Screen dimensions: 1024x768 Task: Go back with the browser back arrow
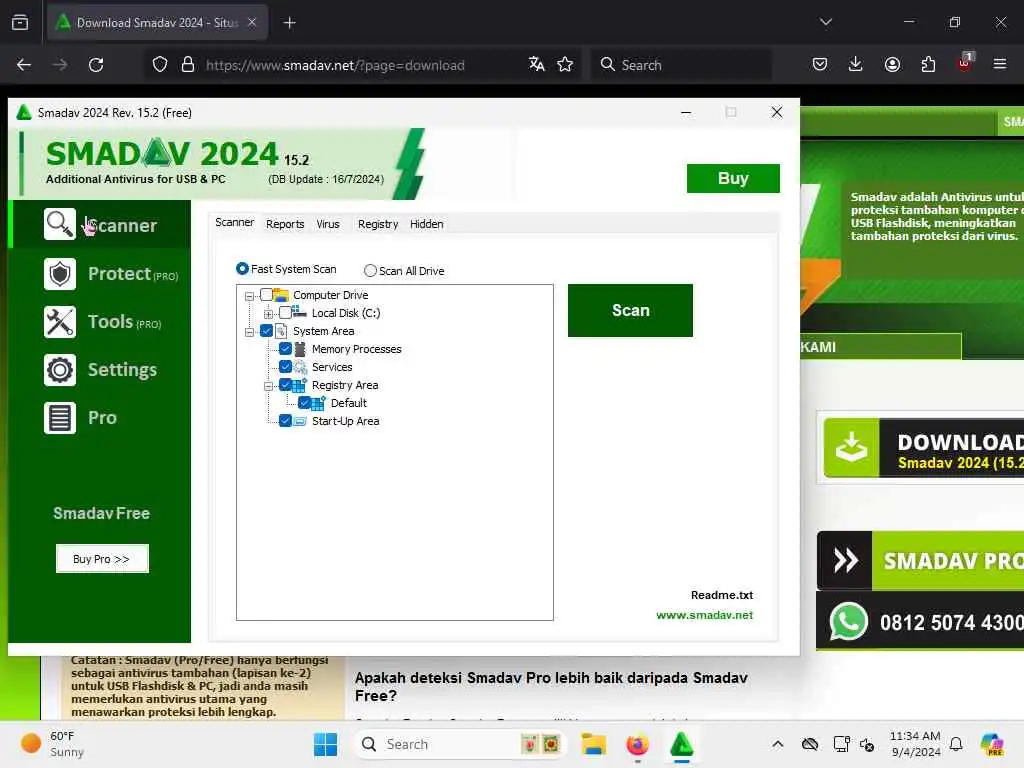click(24, 65)
